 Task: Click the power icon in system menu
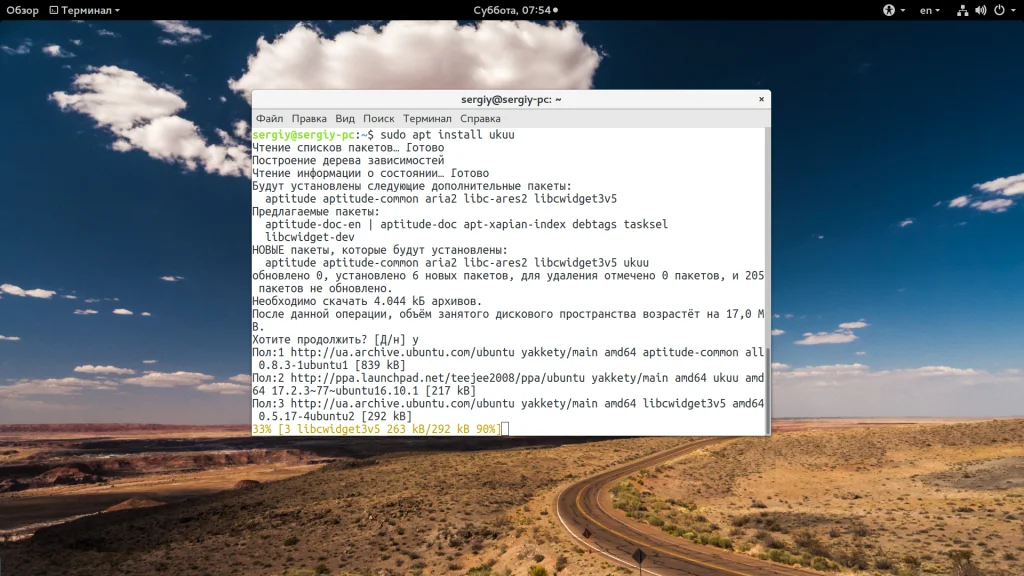click(999, 10)
